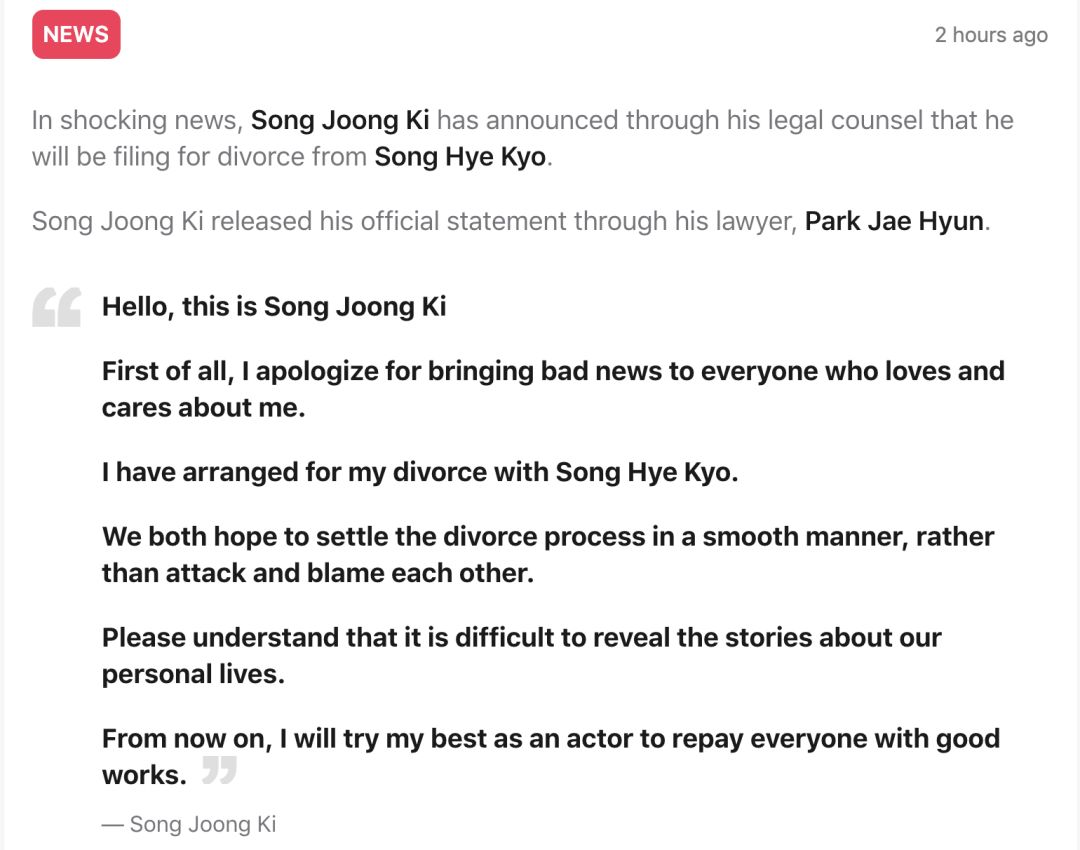Click the "— Song Joong Ki" quote attribution
Image resolution: width=1080 pixels, height=850 pixels.
pyautogui.click(x=189, y=824)
